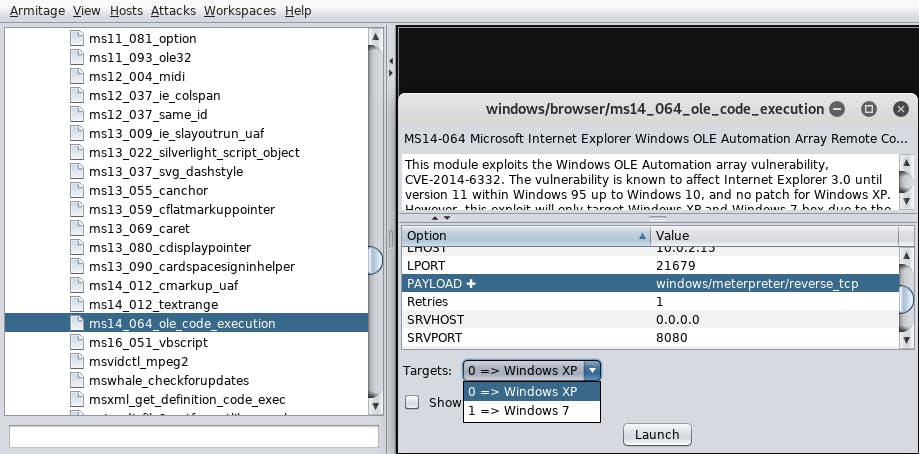Image resolution: width=919 pixels, height=454 pixels.
Task: Toggle the Show advanced options checkbox
Action: tap(413, 402)
